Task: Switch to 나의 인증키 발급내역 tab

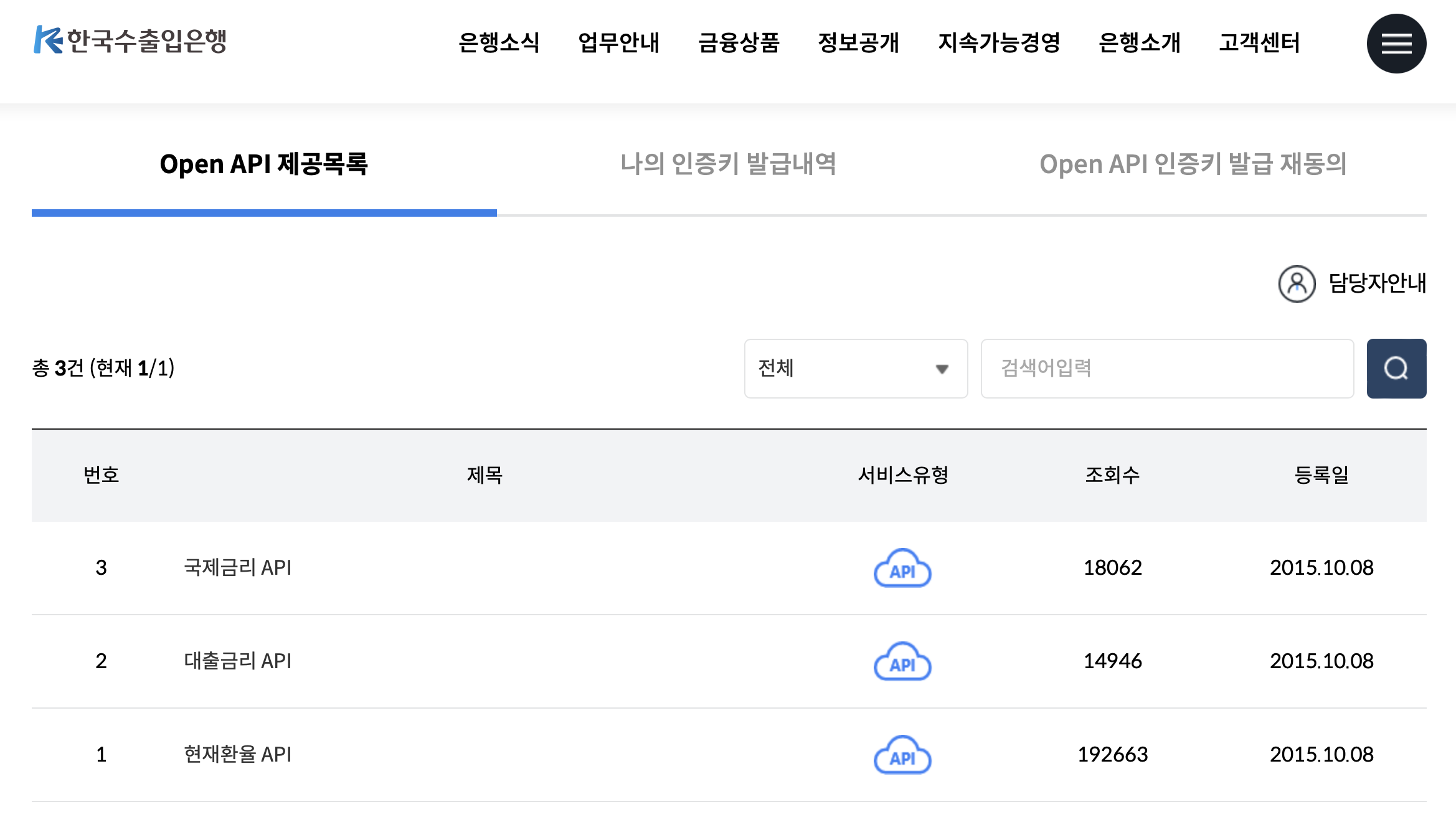Action: point(728,164)
